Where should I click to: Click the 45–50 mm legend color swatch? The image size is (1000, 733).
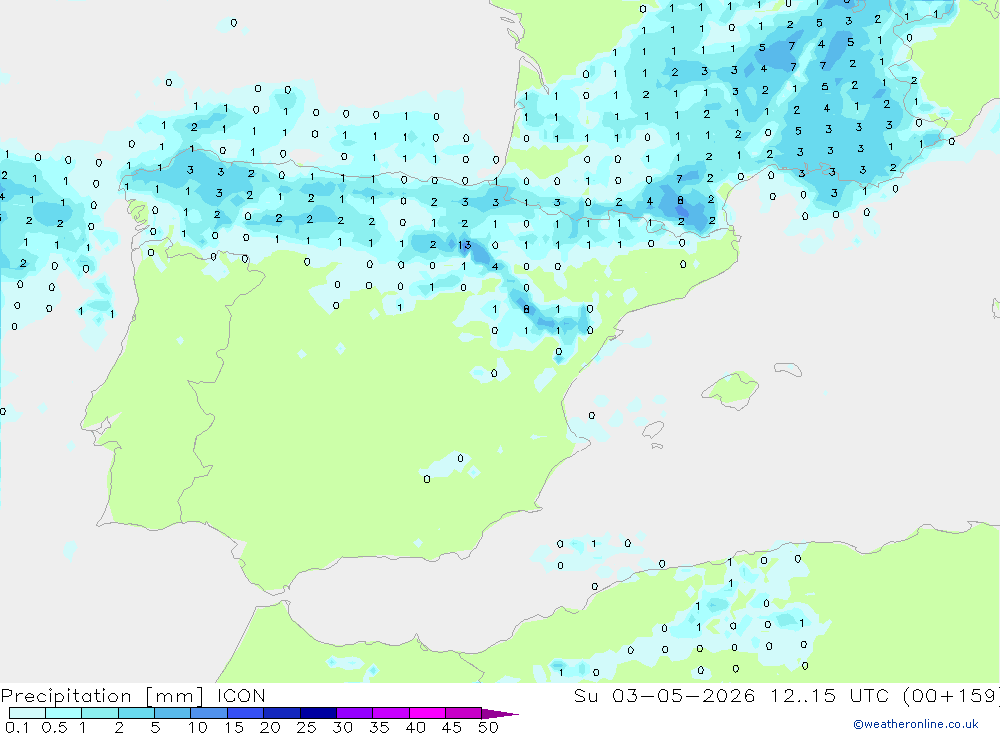tap(464, 713)
